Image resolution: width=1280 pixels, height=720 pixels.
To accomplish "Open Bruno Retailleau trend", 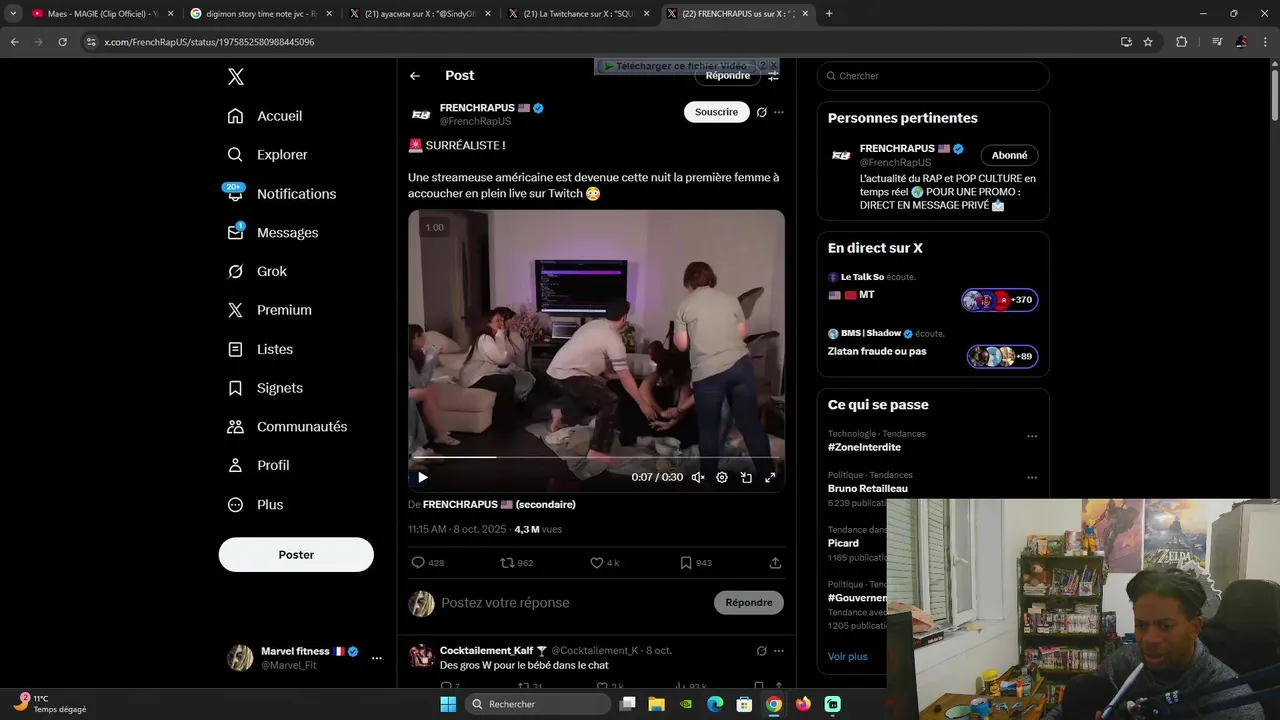I will click(x=868, y=489).
